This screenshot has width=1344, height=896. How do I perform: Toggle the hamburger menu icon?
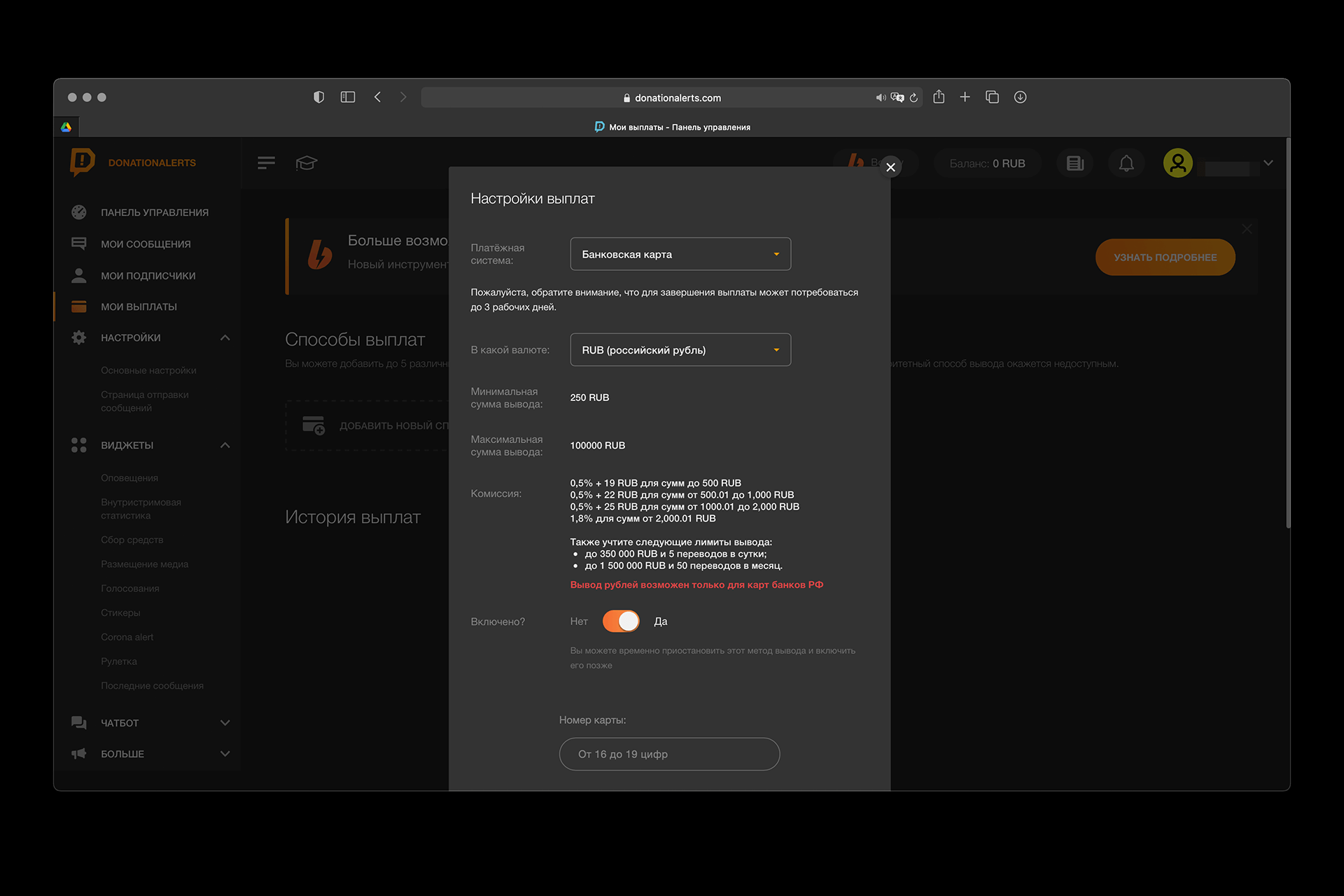click(266, 163)
